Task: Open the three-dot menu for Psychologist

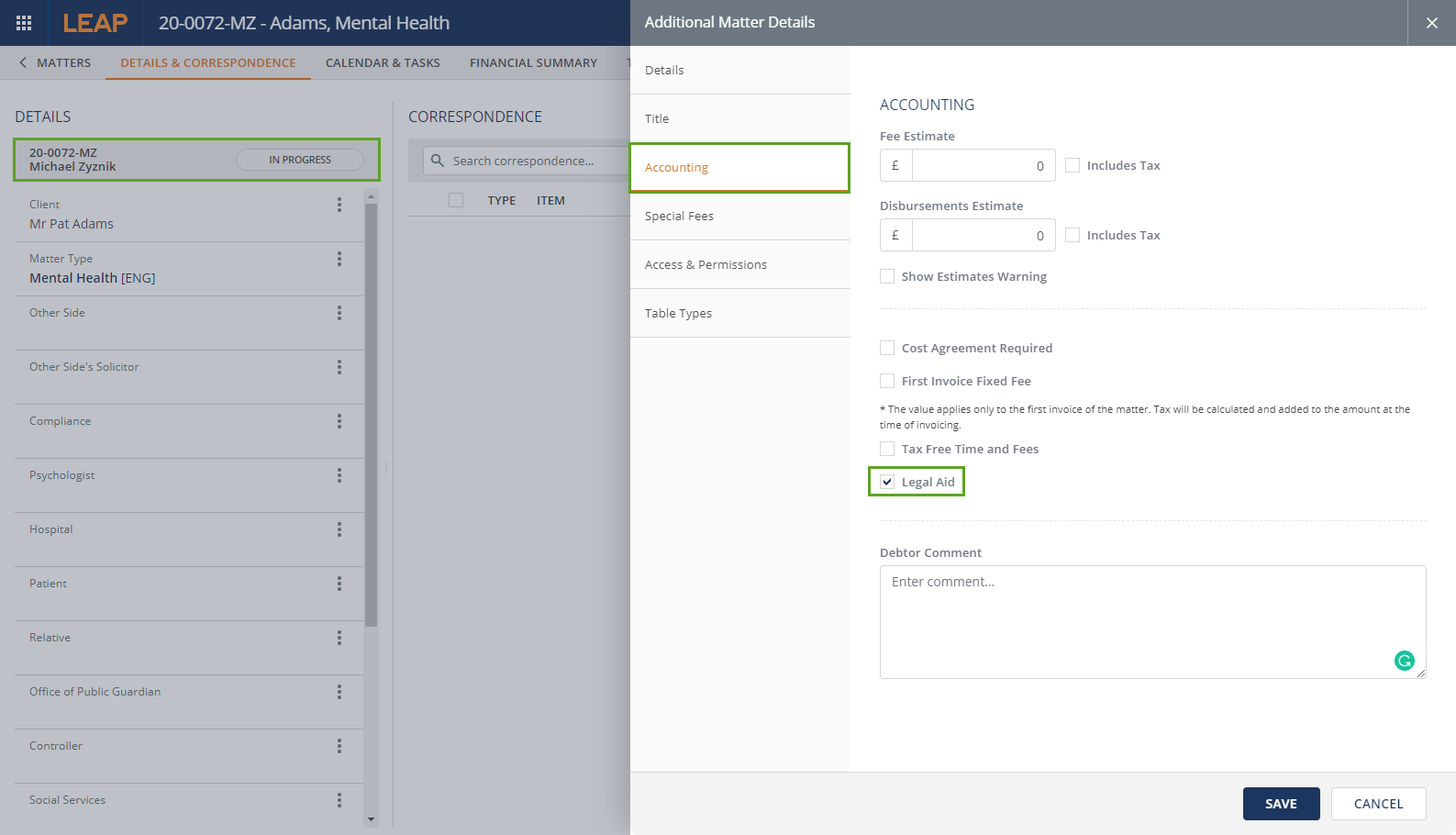Action: 339,475
